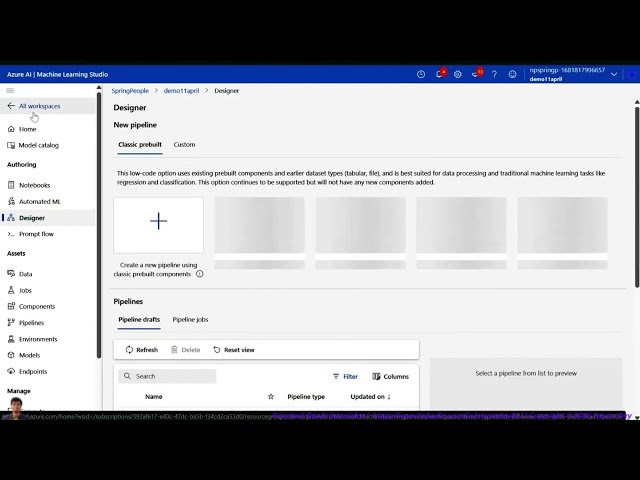The height and width of the screenshot is (480, 640).
Task: Go to demo11april breadcrumb link
Action: tap(181, 91)
